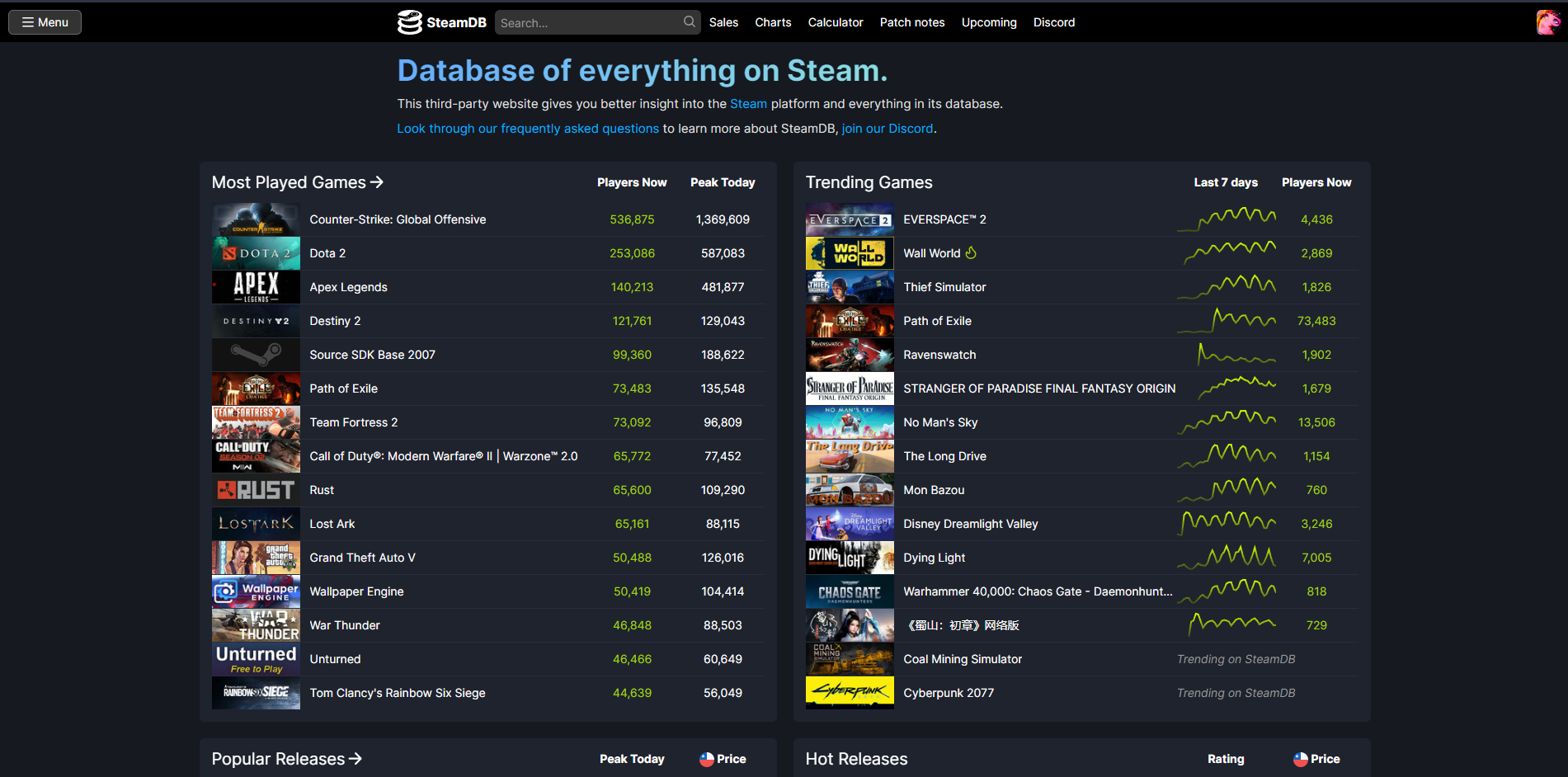Click the Price header in Hot Releases
The image size is (1568, 777).
[x=1316, y=759]
